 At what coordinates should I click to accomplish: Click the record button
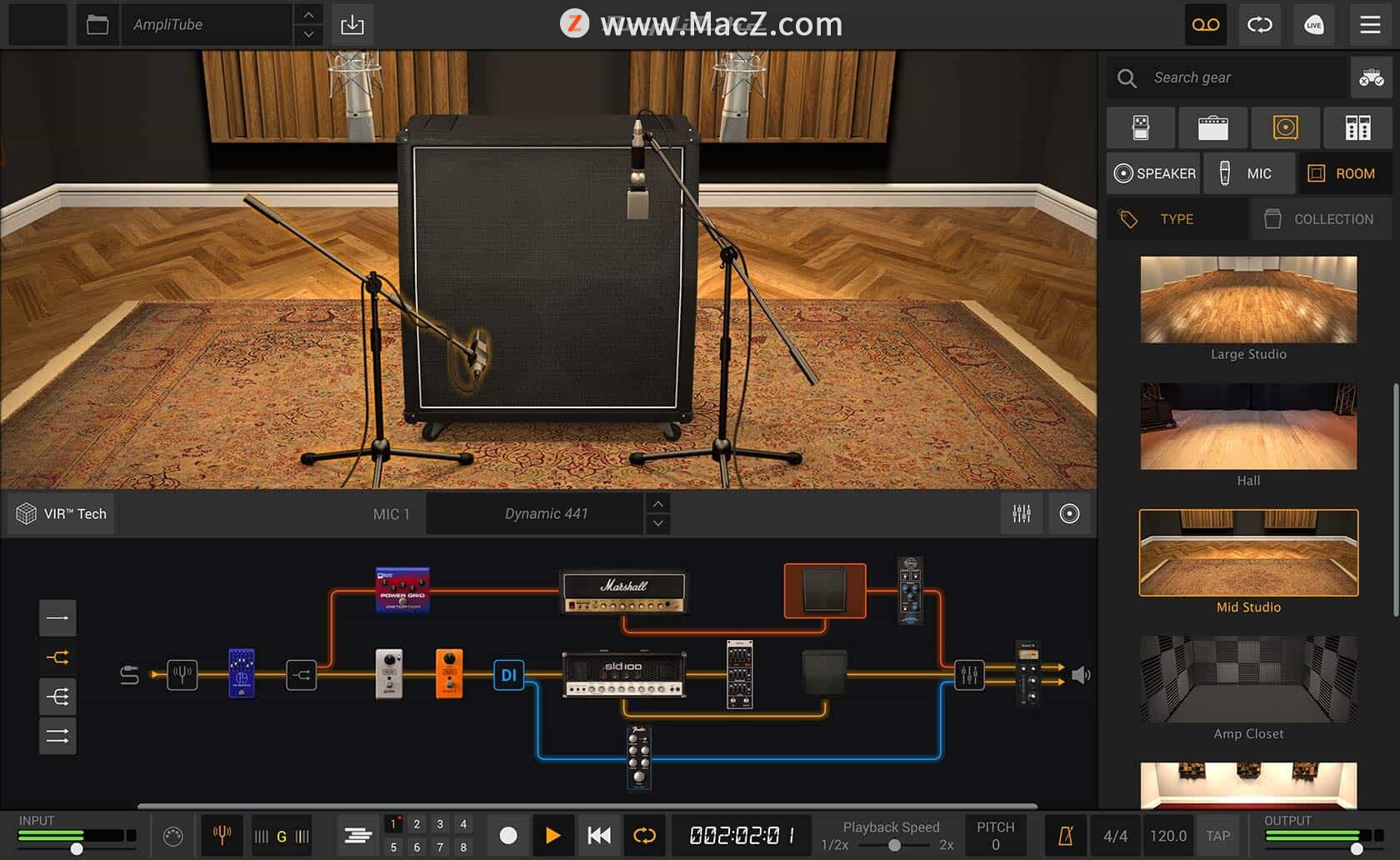point(508,835)
